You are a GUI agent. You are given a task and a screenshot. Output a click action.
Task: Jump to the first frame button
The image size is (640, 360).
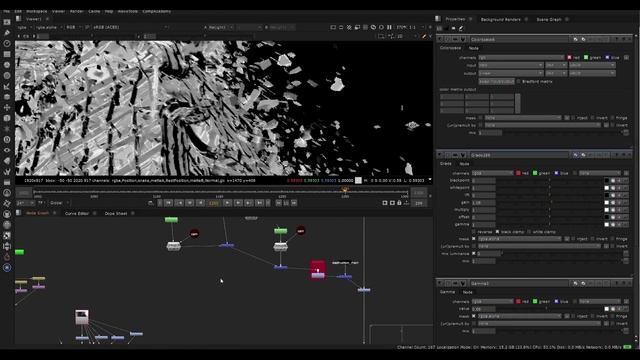pyautogui.click(x=168, y=203)
